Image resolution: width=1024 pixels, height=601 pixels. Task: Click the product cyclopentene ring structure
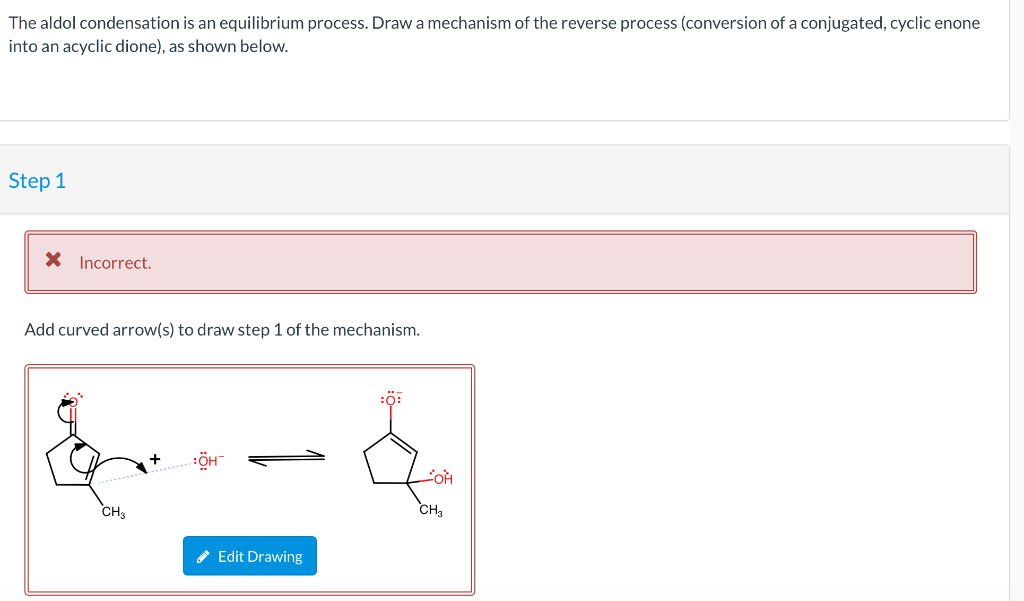click(391, 459)
